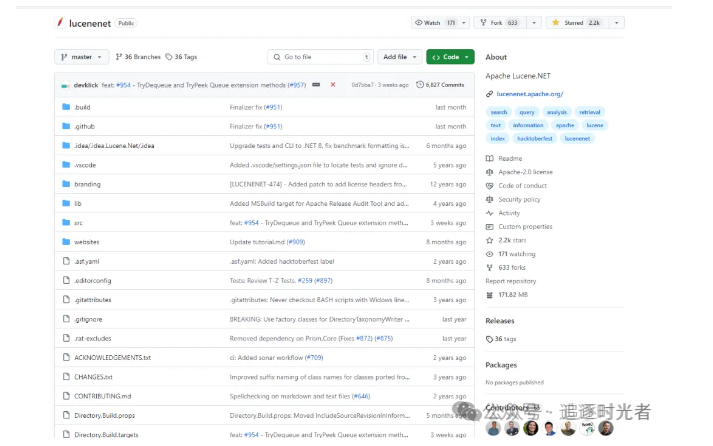Click the first contributor avatar

point(493,428)
